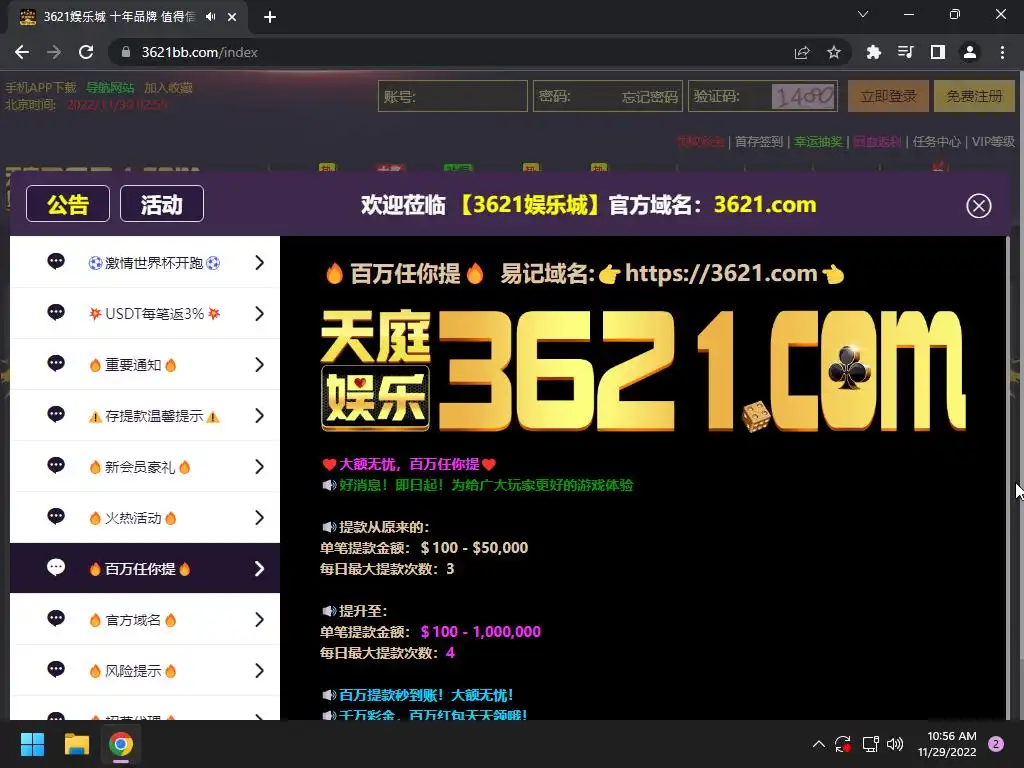Toggle the browser side panel icon
1024x768 pixels.
(938, 52)
